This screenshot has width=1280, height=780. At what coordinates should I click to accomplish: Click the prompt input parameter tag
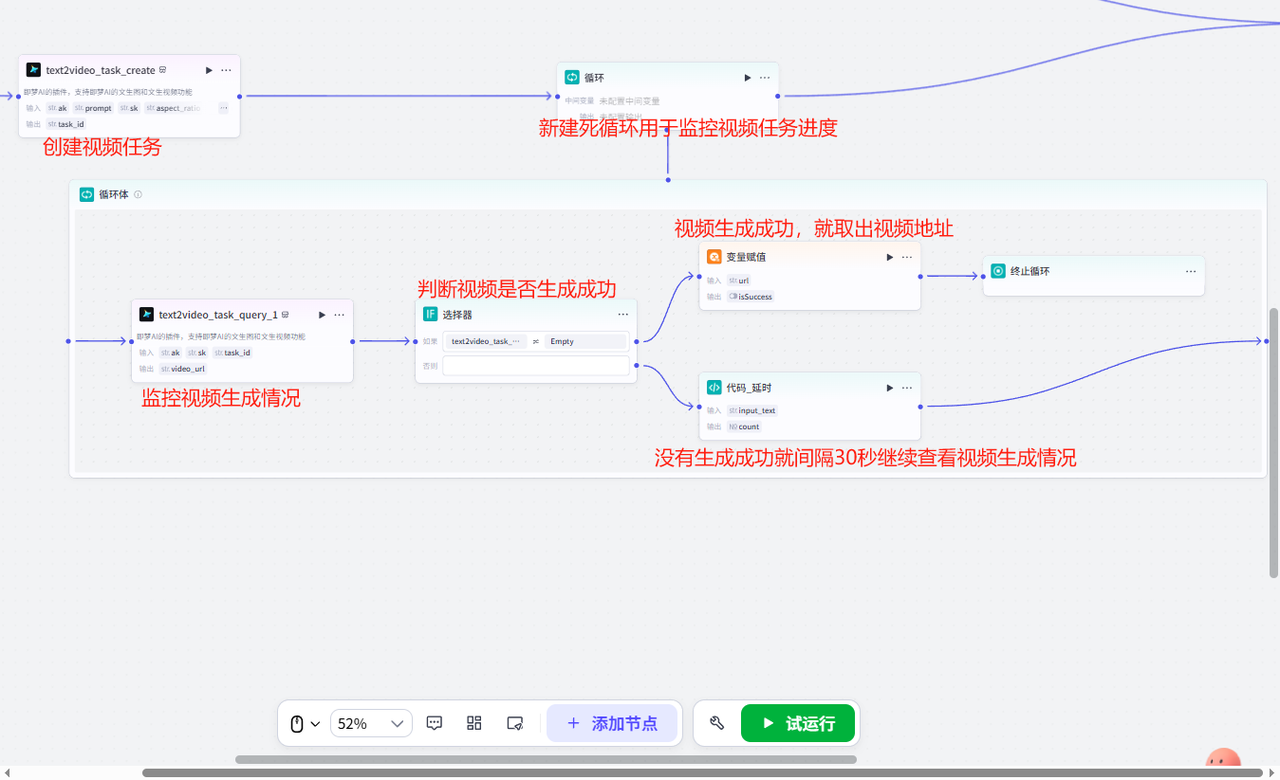coord(93,108)
